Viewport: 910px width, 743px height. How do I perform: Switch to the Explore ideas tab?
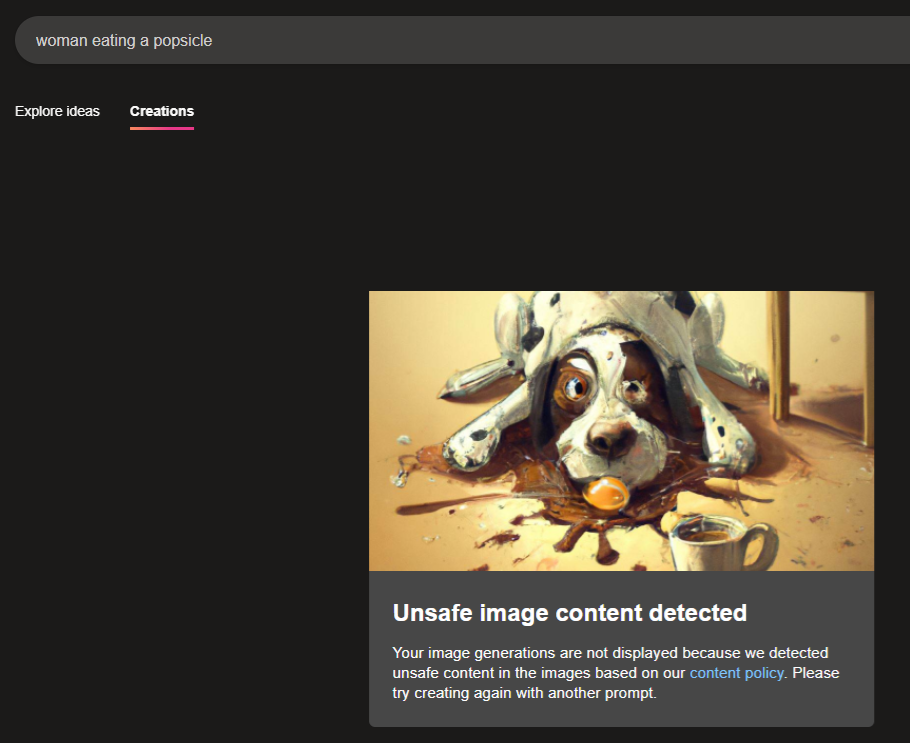(57, 111)
